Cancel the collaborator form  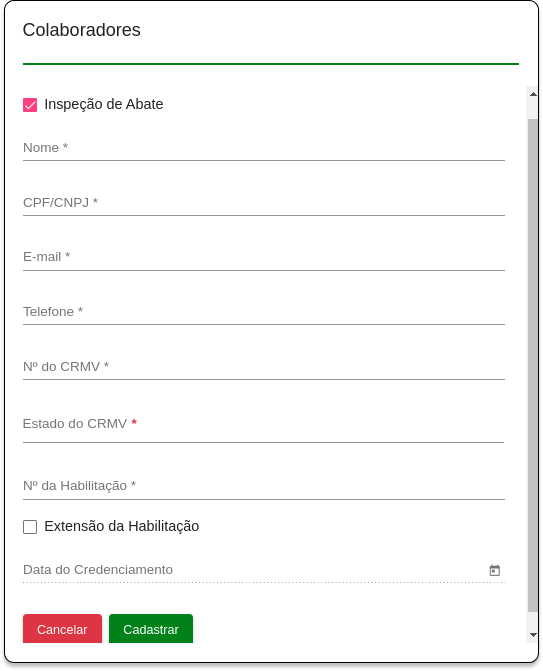[x=62, y=629]
